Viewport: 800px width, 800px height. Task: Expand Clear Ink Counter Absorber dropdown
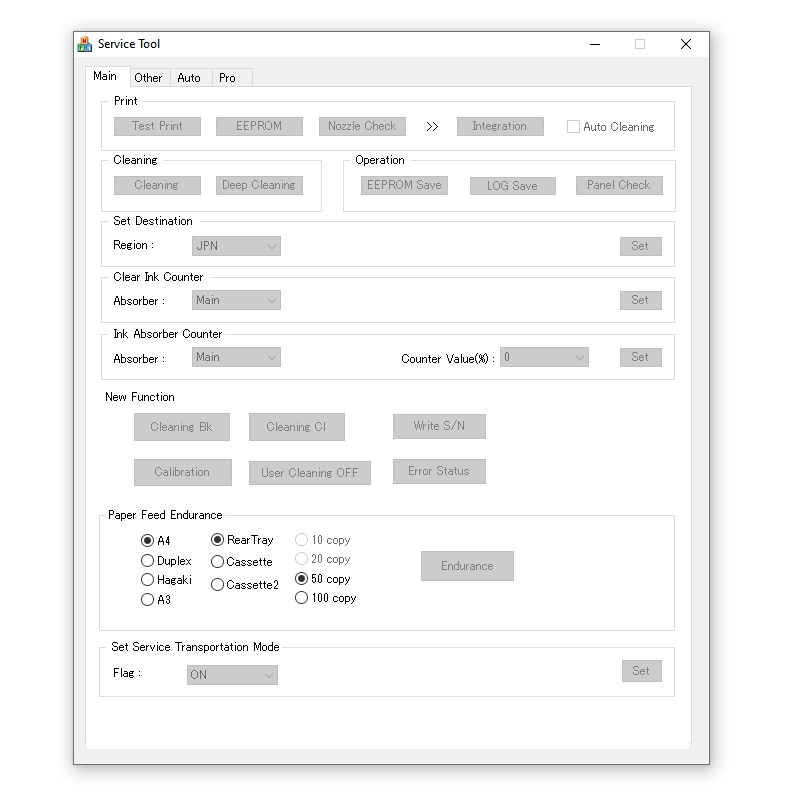click(x=236, y=300)
